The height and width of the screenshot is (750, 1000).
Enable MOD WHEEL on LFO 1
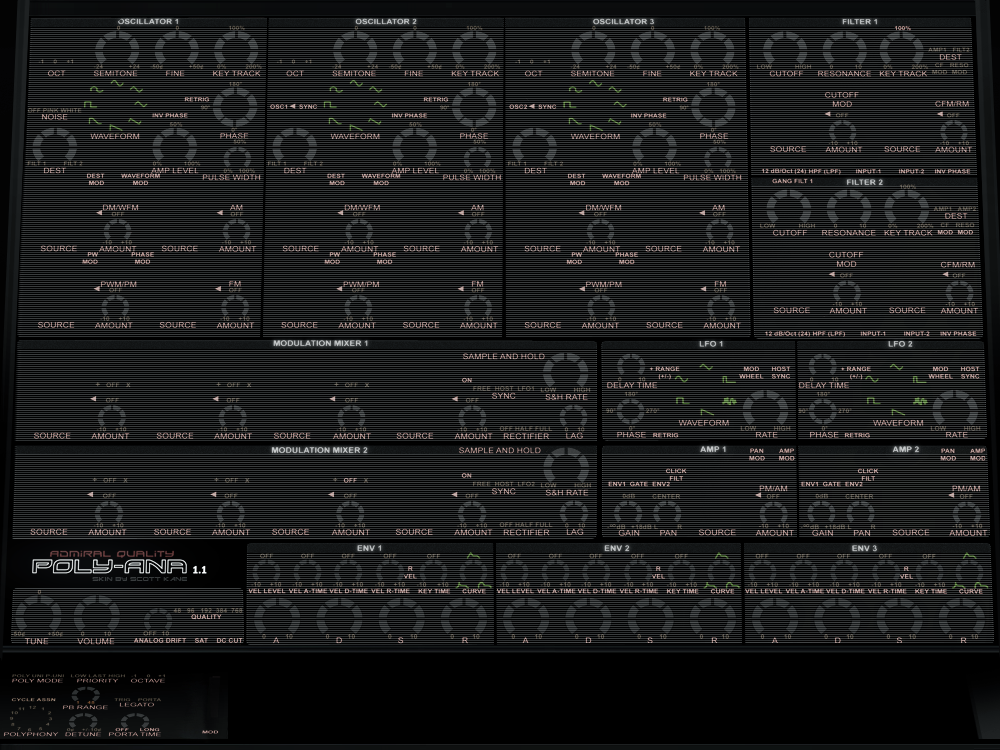pos(751,372)
